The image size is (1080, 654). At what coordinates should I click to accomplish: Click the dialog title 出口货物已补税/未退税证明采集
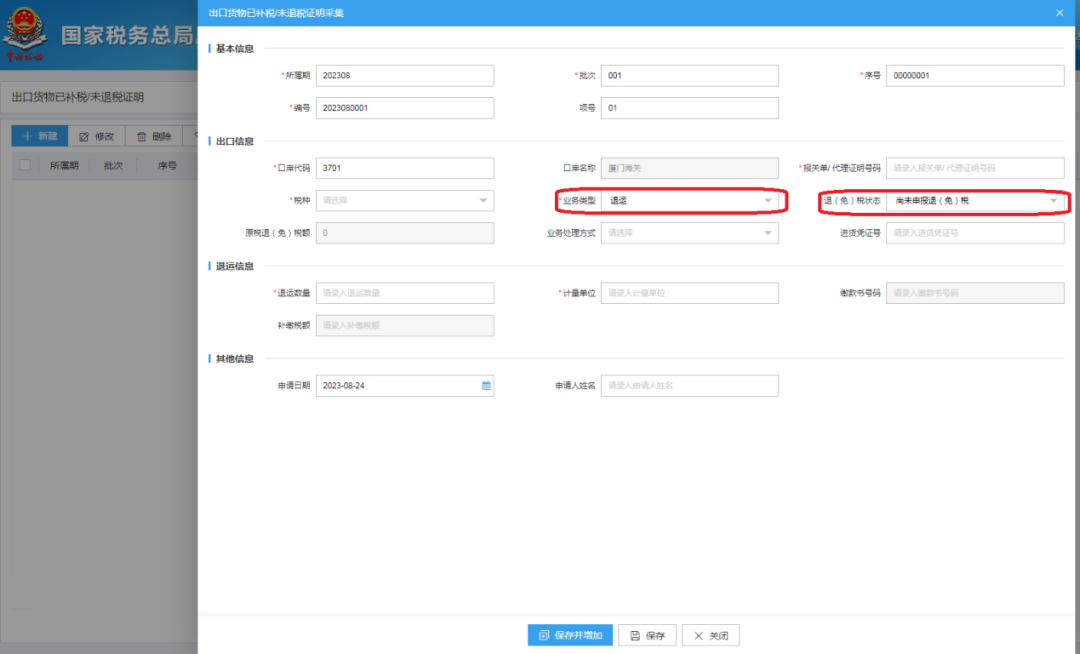point(276,13)
